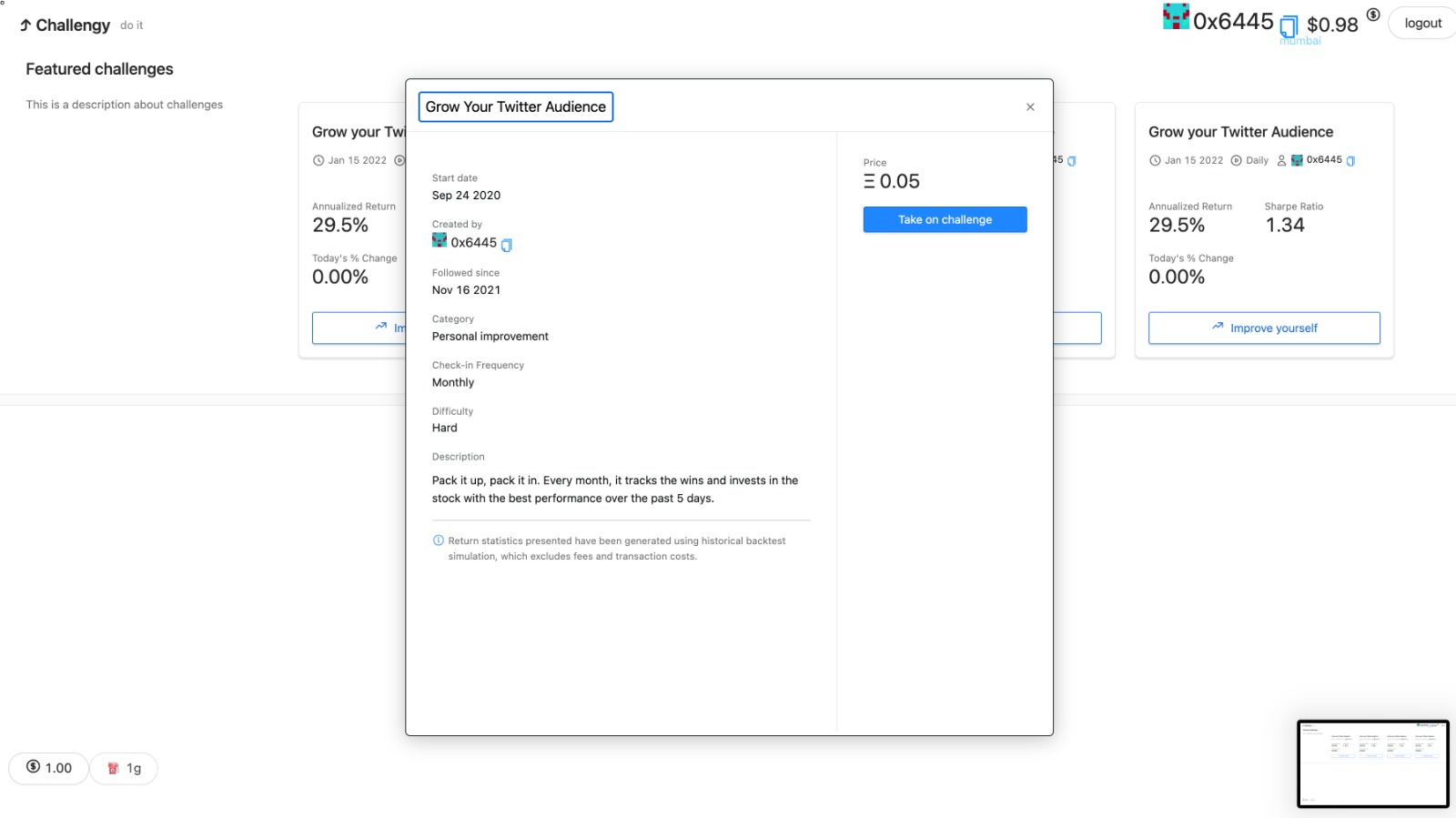1456x818 pixels.
Task: Click the Pack it up description text
Action: tap(615, 490)
